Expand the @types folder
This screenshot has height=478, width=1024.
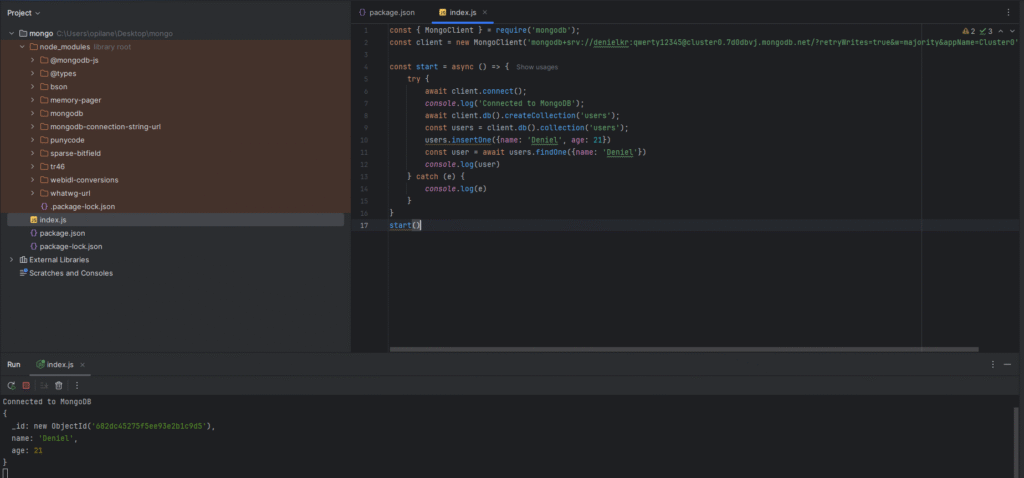[x=33, y=74]
